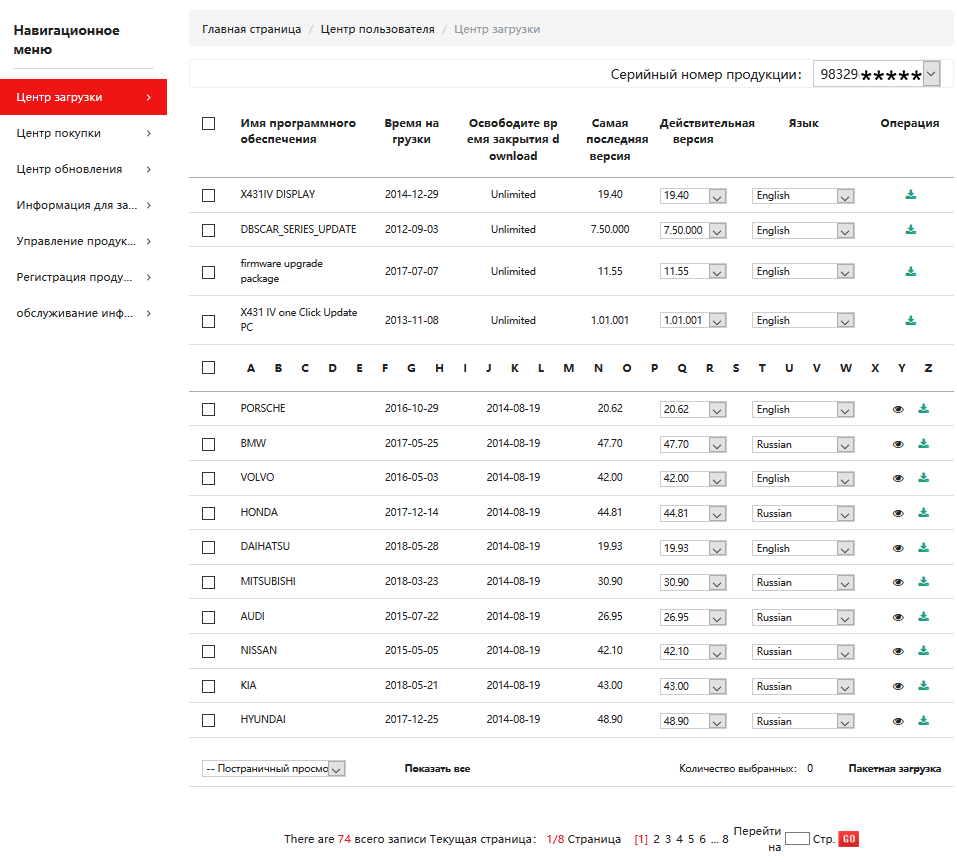Check the HYUNDAI row checkbox
The image size is (957, 862).
(209, 720)
